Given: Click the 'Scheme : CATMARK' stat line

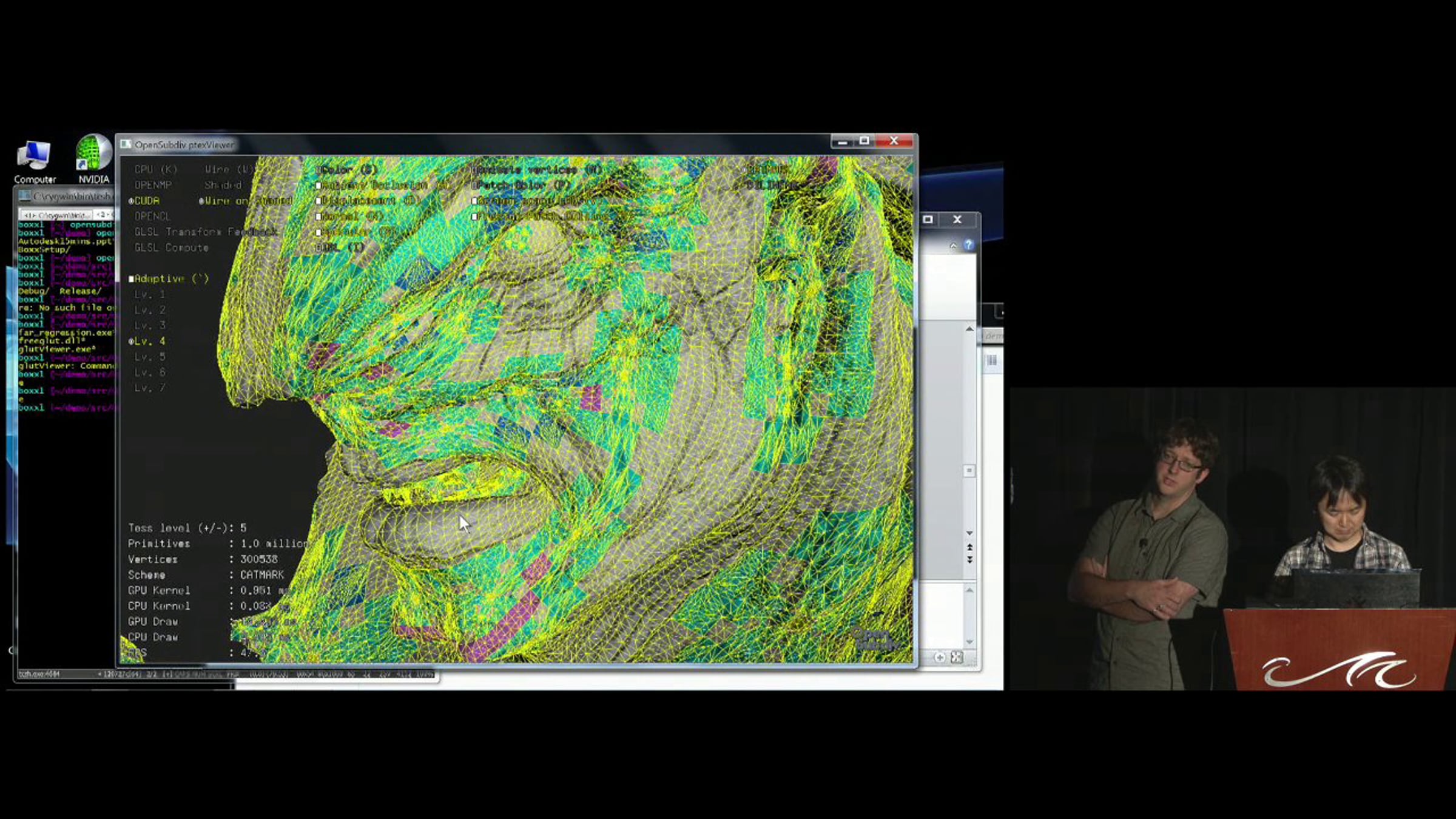Looking at the screenshot, I should (206, 575).
